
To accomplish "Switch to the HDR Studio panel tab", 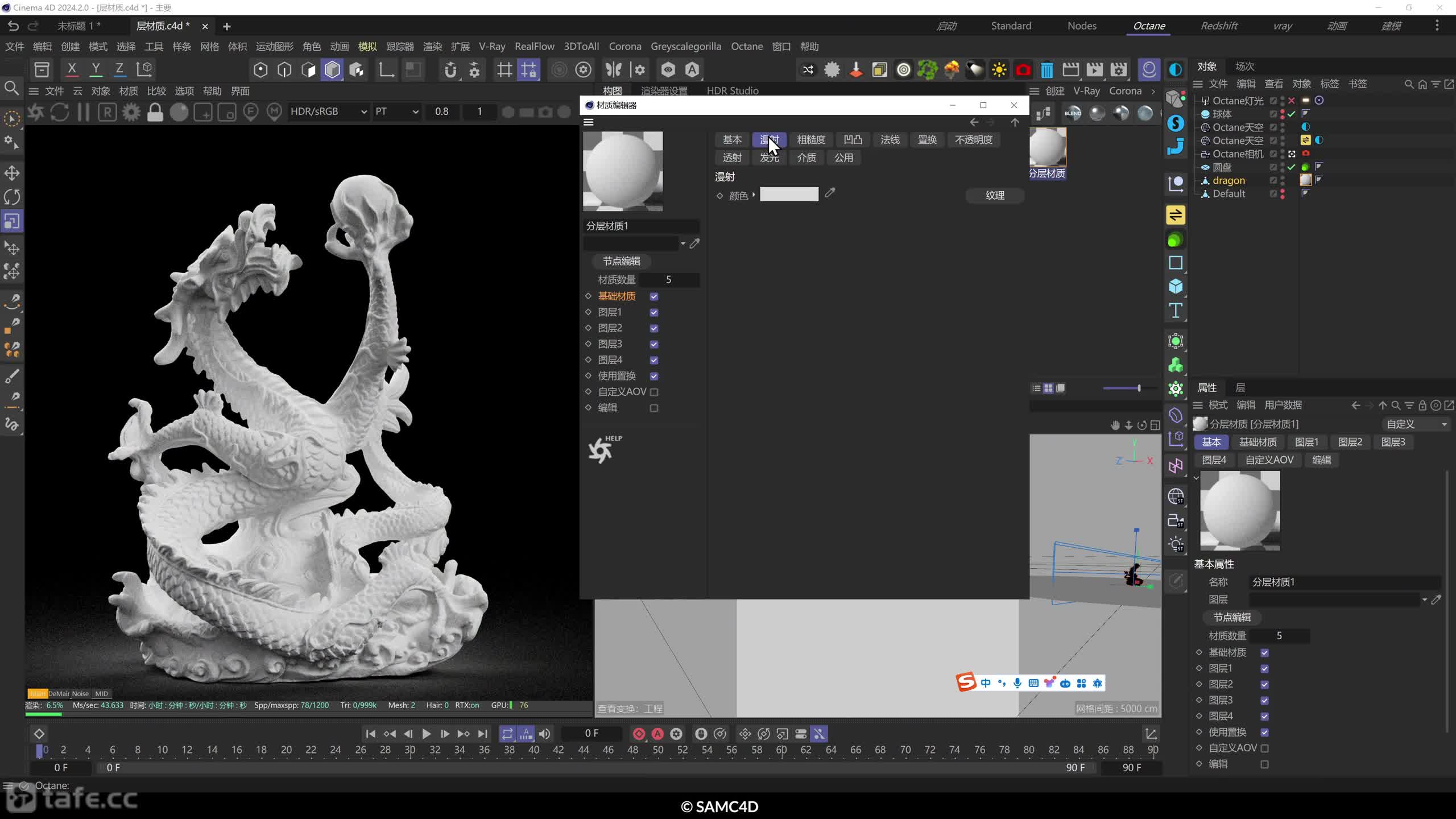I will [x=732, y=91].
